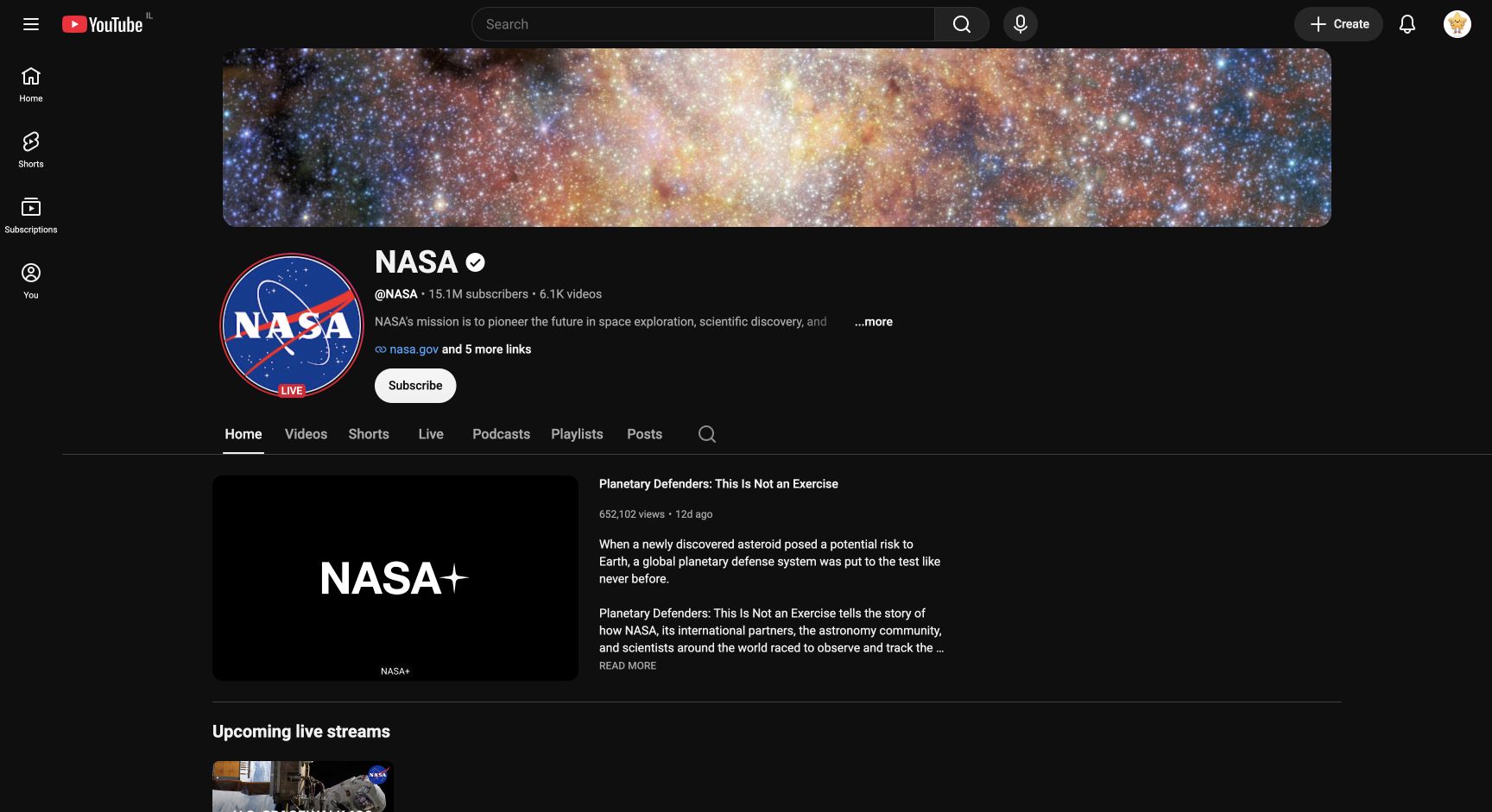The width and height of the screenshot is (1492, 812).
Task: Switch to the Playlists tab
Action: (x=577, y=434)
